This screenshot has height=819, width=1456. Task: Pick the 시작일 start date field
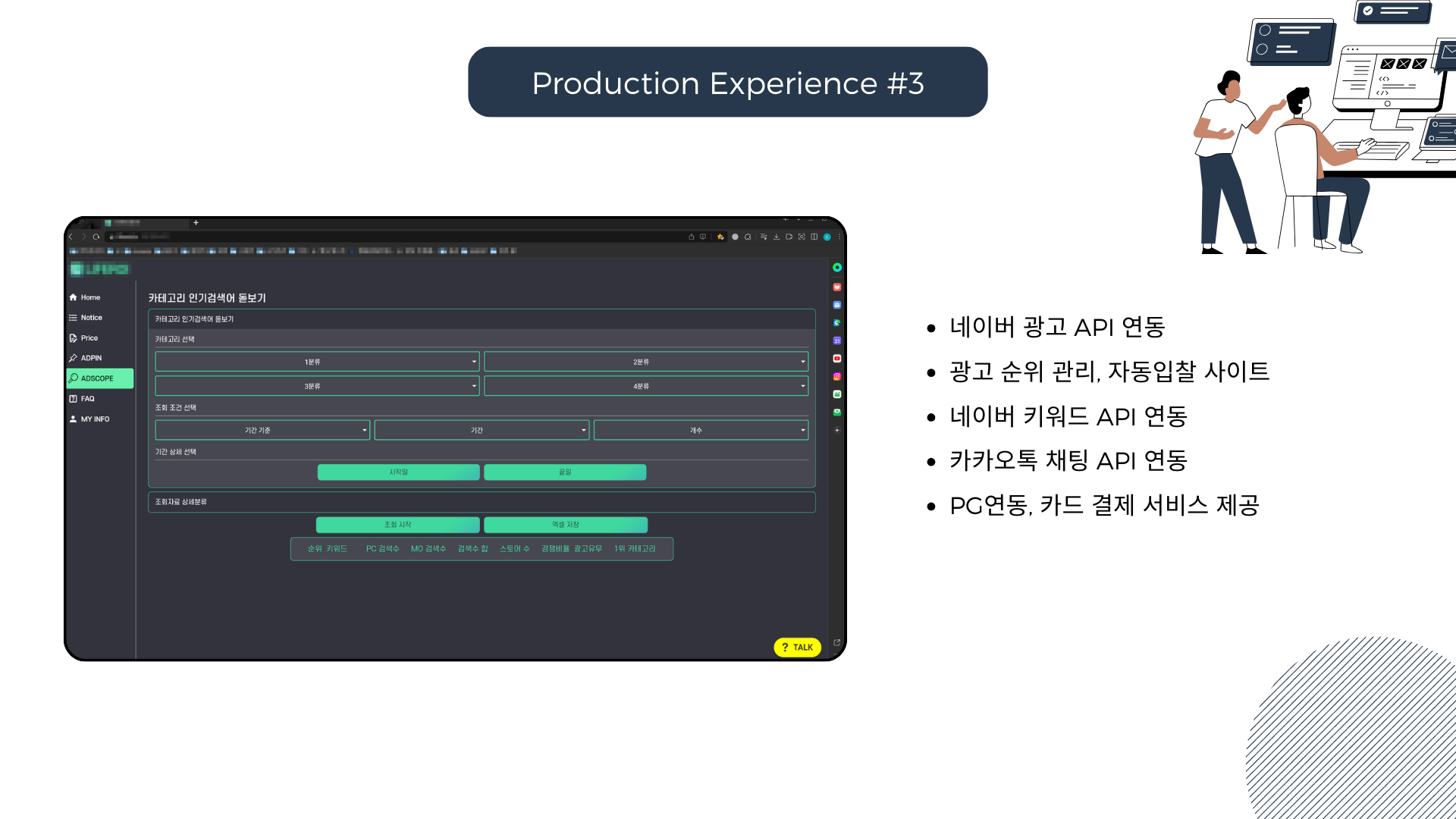click(398, 472)
